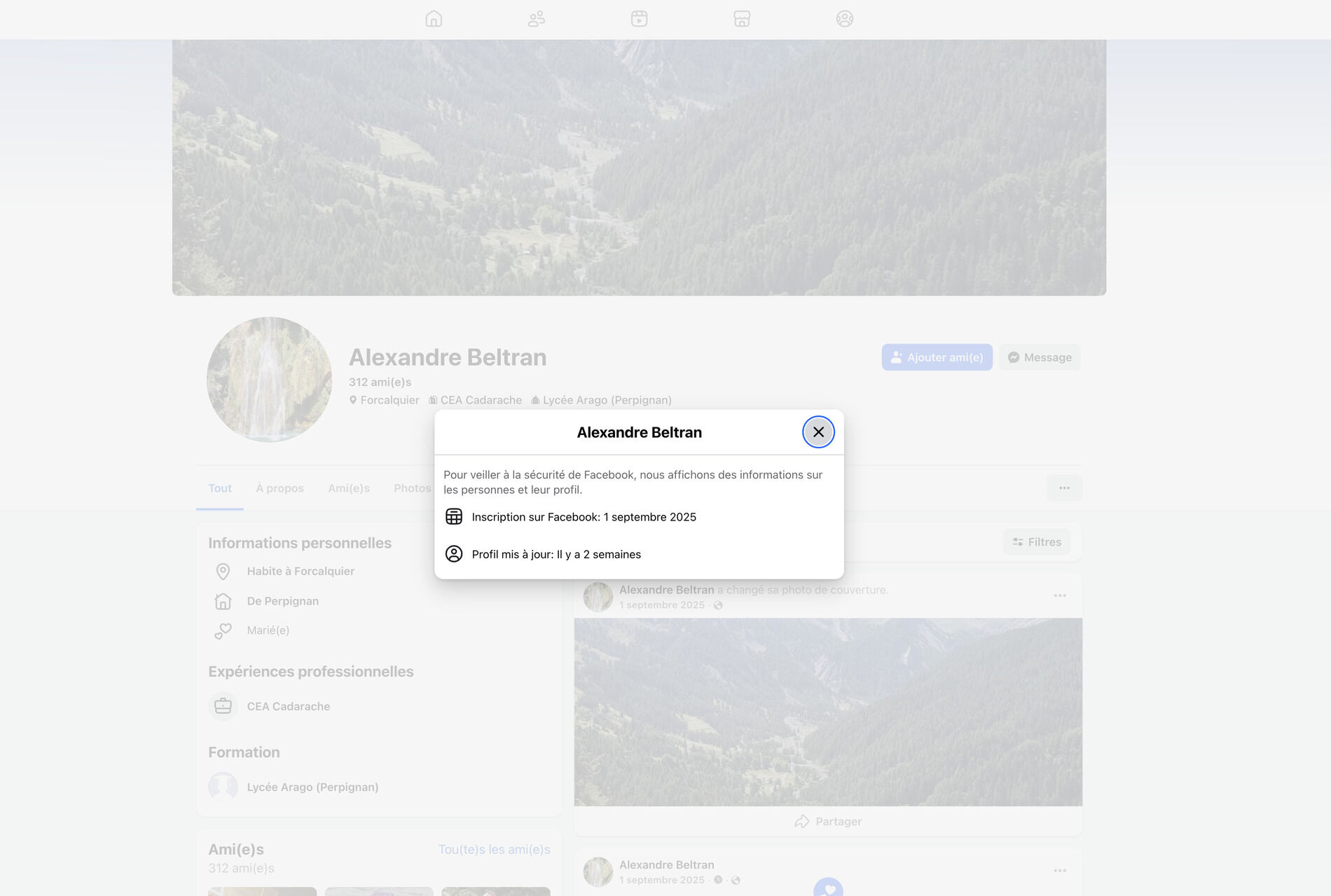Open the Filtres button
Screen dimensions: 1331x896
[1037, 542]
